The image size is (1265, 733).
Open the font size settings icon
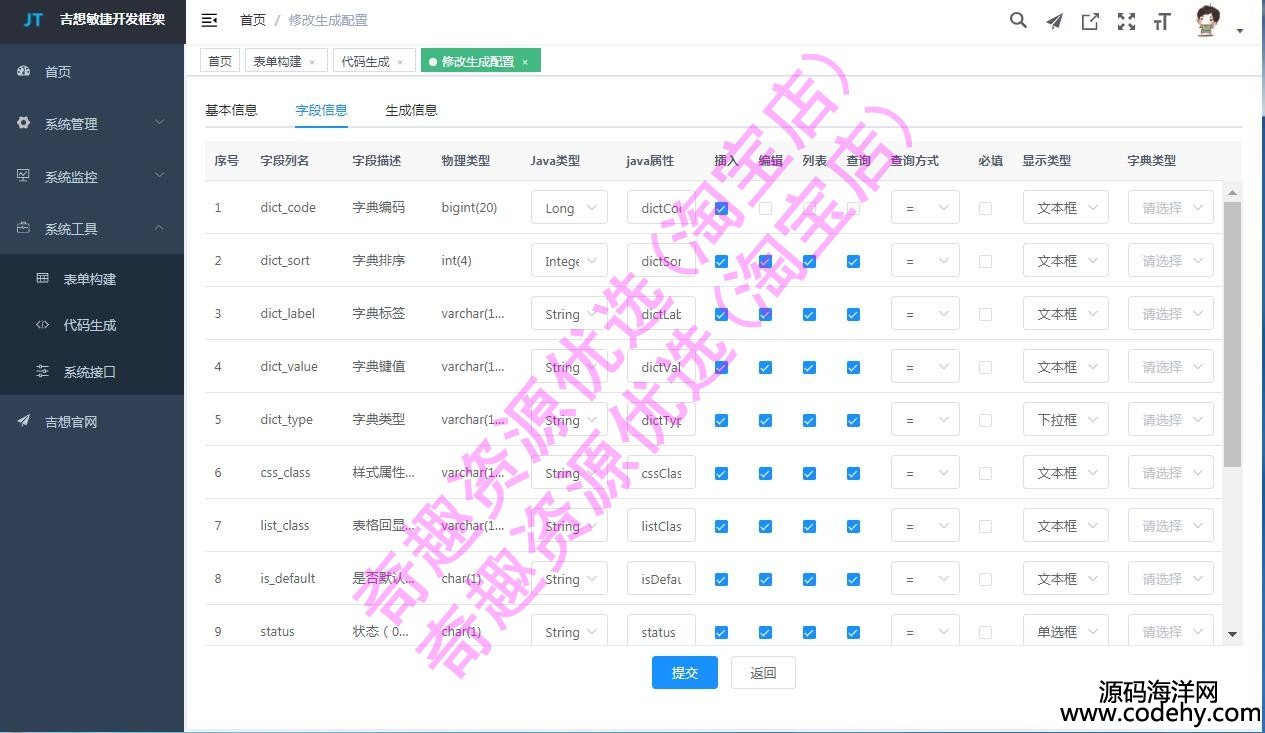[1162, 21]
